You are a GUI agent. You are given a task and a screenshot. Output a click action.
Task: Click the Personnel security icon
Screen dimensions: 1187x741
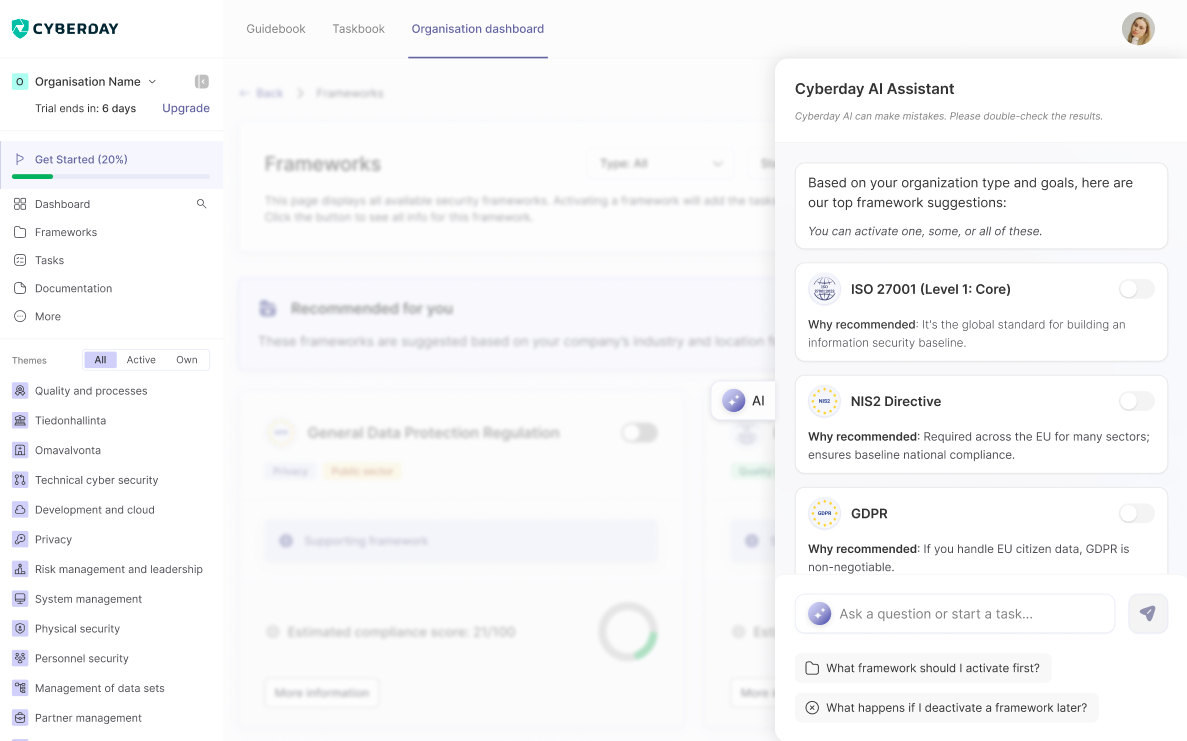tap(20, 658)
